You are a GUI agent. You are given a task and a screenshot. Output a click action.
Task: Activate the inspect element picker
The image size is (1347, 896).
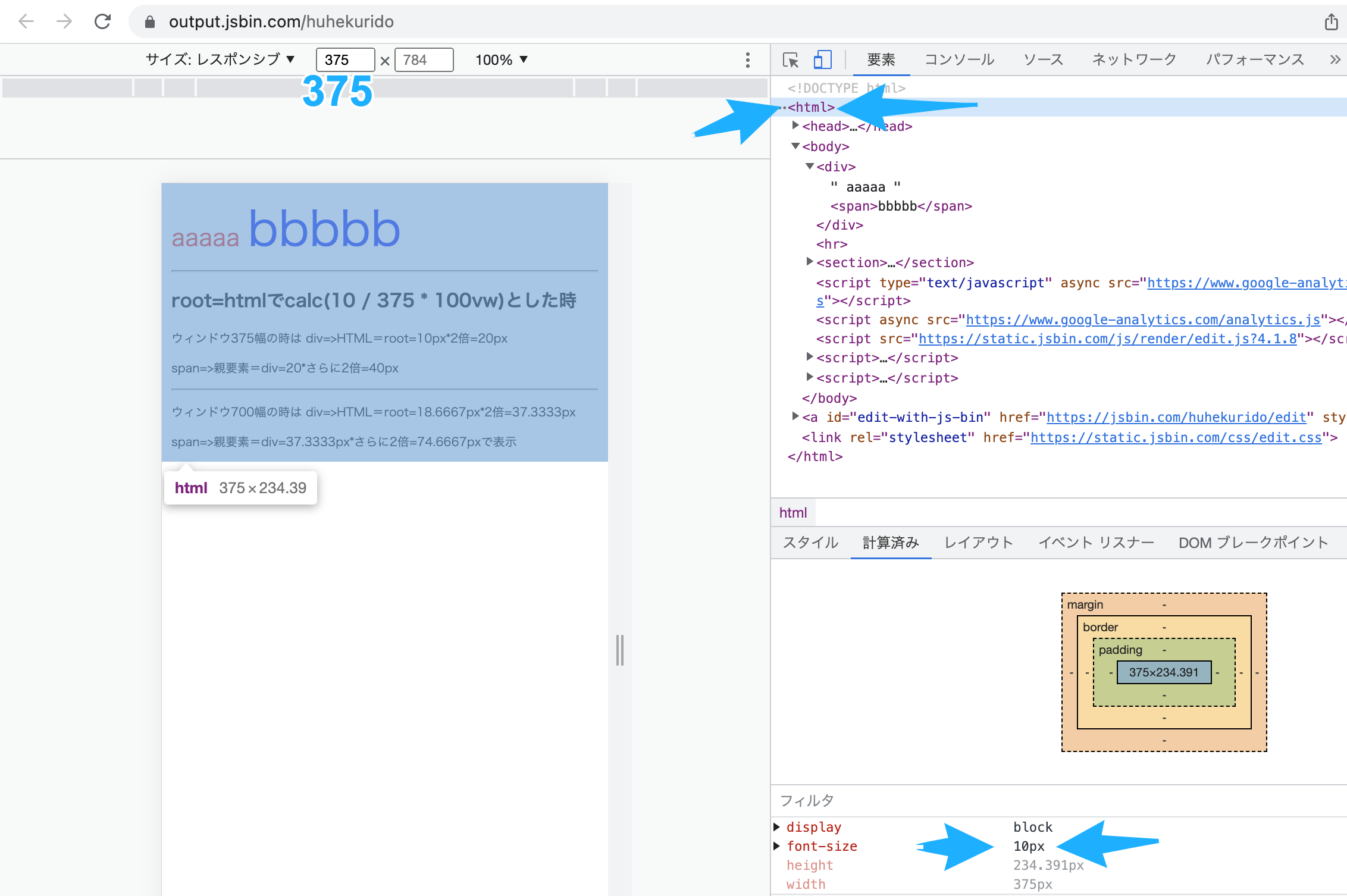[791, 59]
